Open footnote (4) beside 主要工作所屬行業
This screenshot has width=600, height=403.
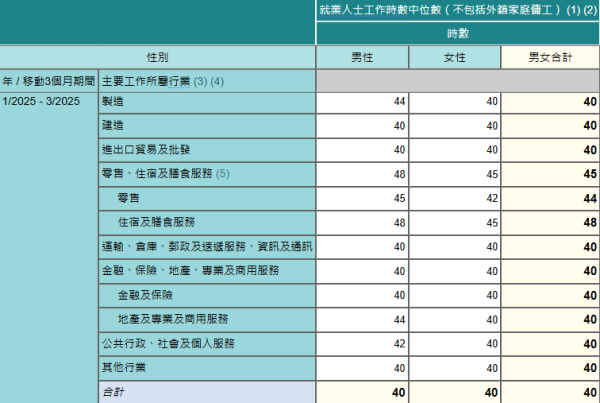tap(217, 82)
